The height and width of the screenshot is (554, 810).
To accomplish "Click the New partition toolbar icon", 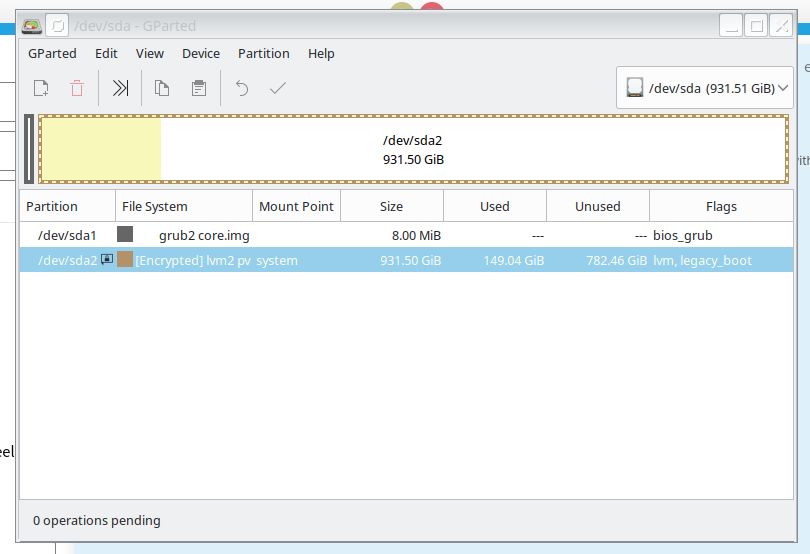I will click(41, 88).
